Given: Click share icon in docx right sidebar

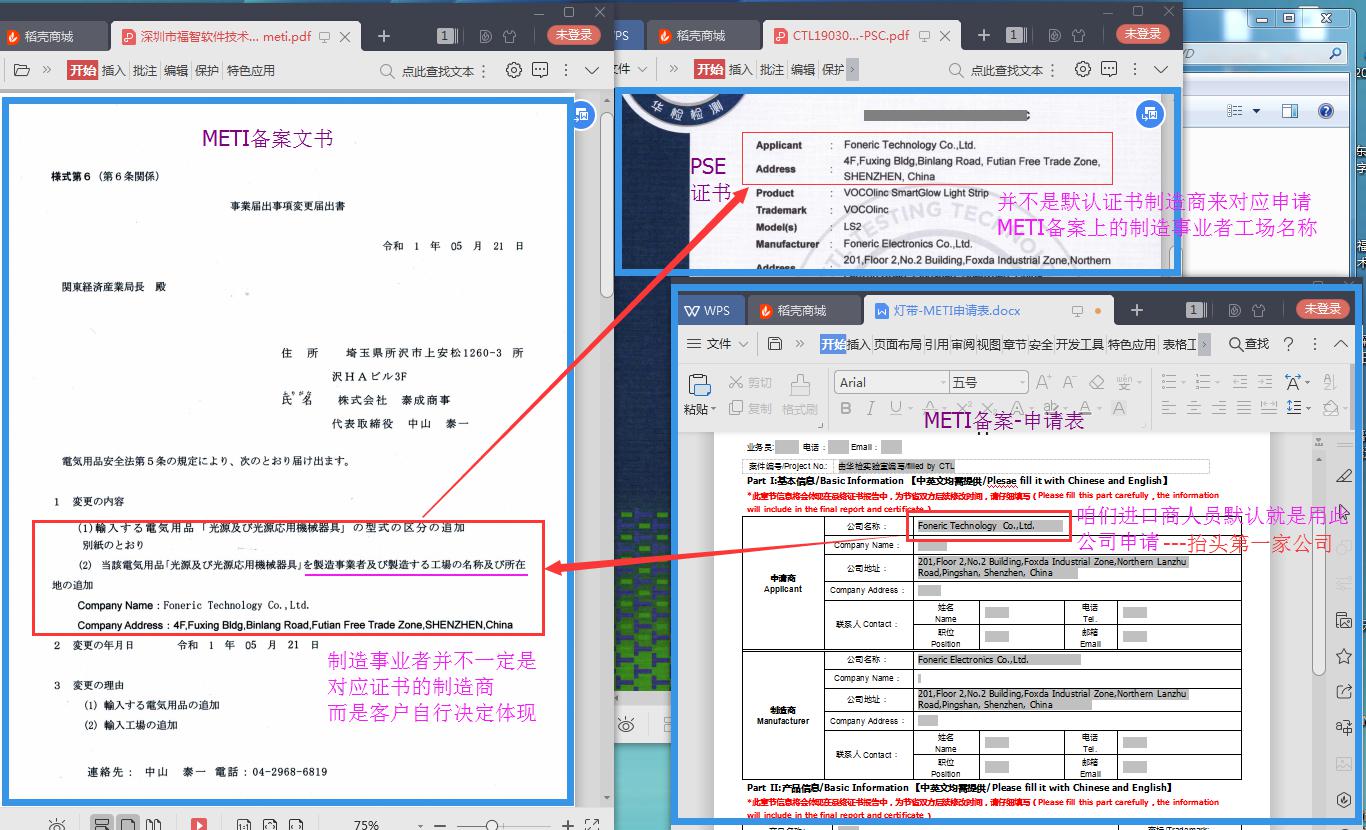Looking at the screenshot, I should tap(1344, 691).
